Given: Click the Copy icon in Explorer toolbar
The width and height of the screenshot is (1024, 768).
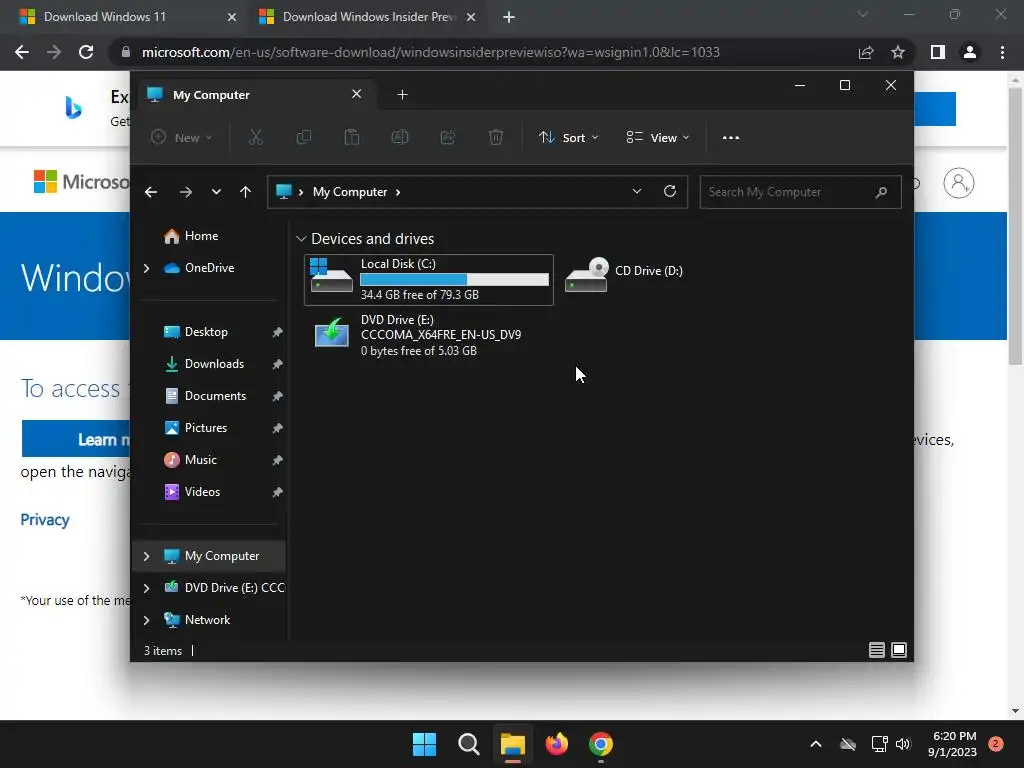Looking at the screenshot, I should tap(304, 137).
